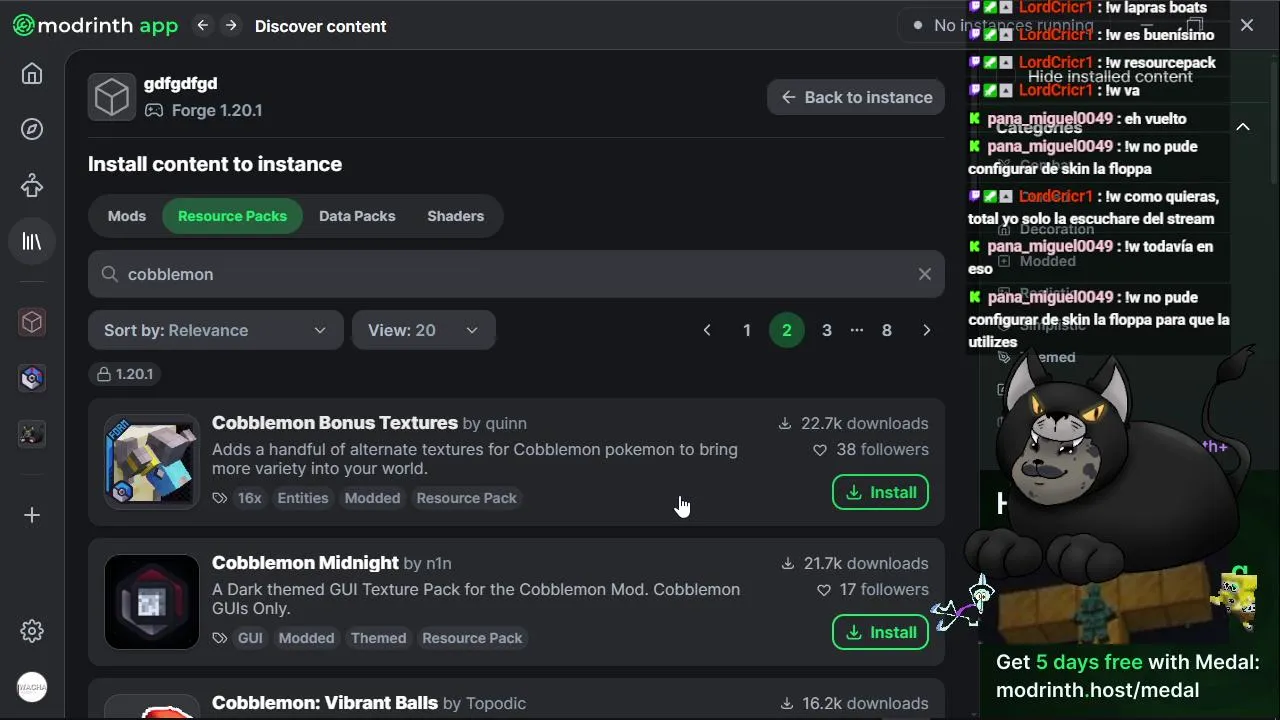
Task: Go to previous results page
Action: (707, 330)
